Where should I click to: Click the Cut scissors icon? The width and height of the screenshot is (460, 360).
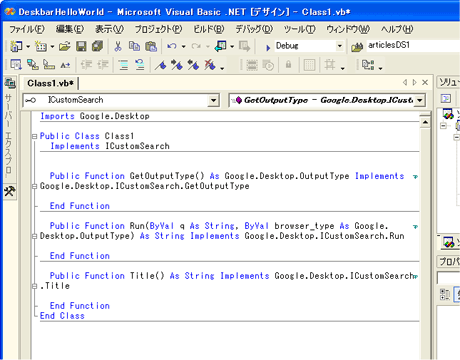[118, 46]
